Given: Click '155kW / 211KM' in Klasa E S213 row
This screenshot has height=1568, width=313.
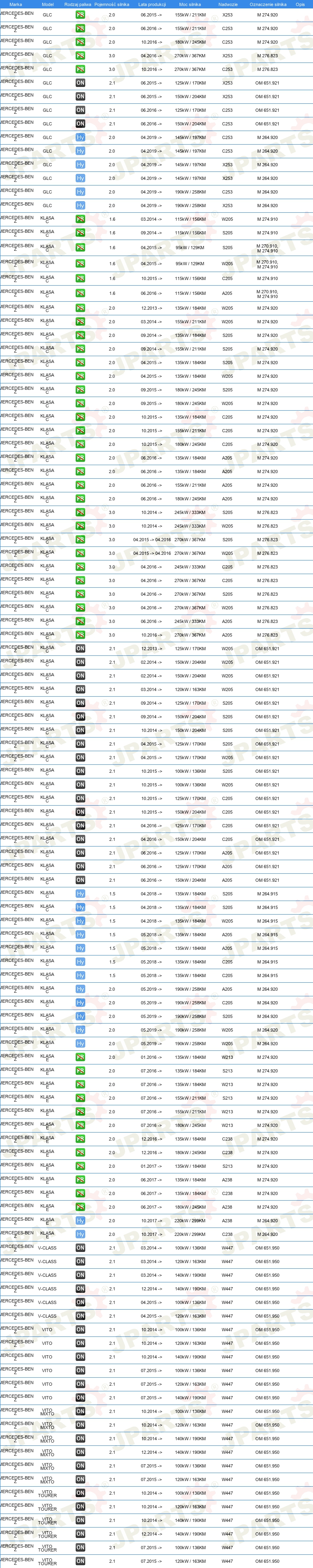Looking at the screenshot, I should pos(190,1098).
